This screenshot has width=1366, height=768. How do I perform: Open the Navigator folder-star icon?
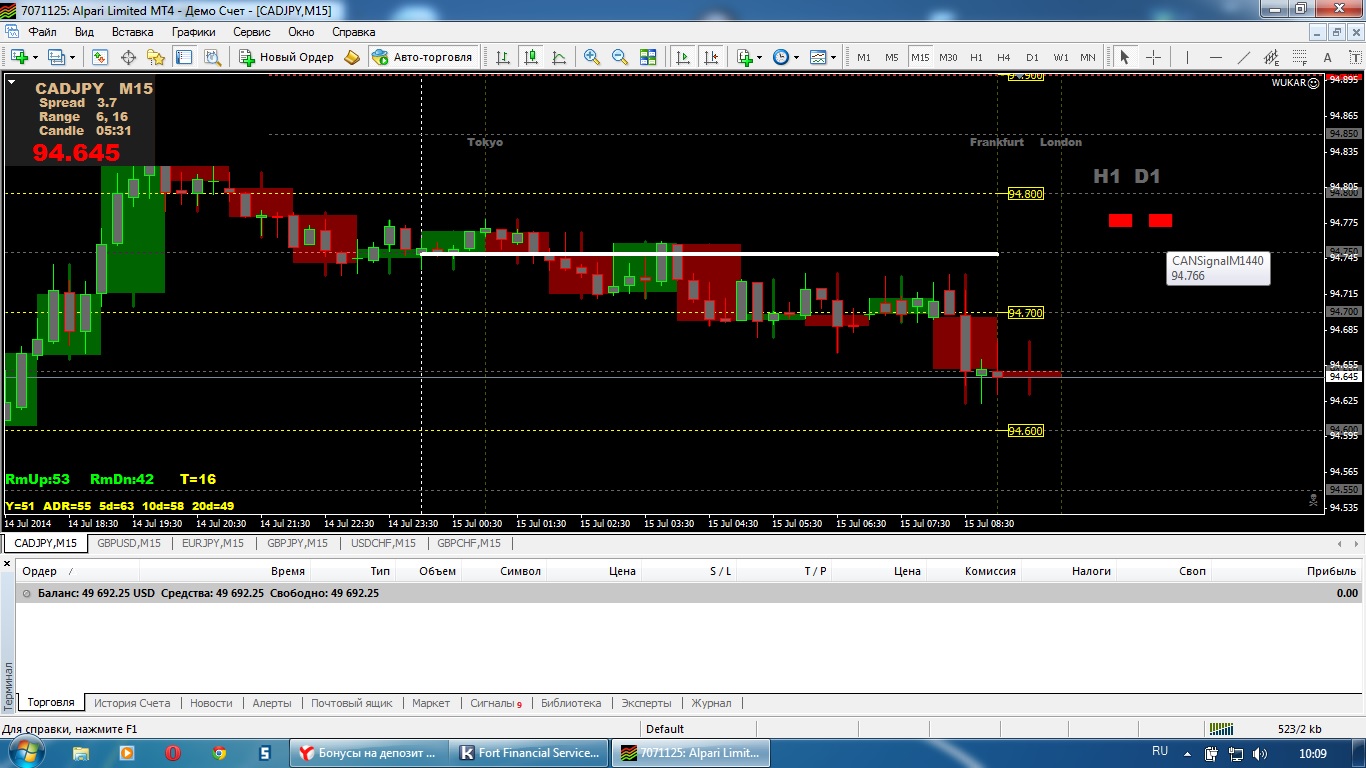pyautogui.click(x=155, y=57)
